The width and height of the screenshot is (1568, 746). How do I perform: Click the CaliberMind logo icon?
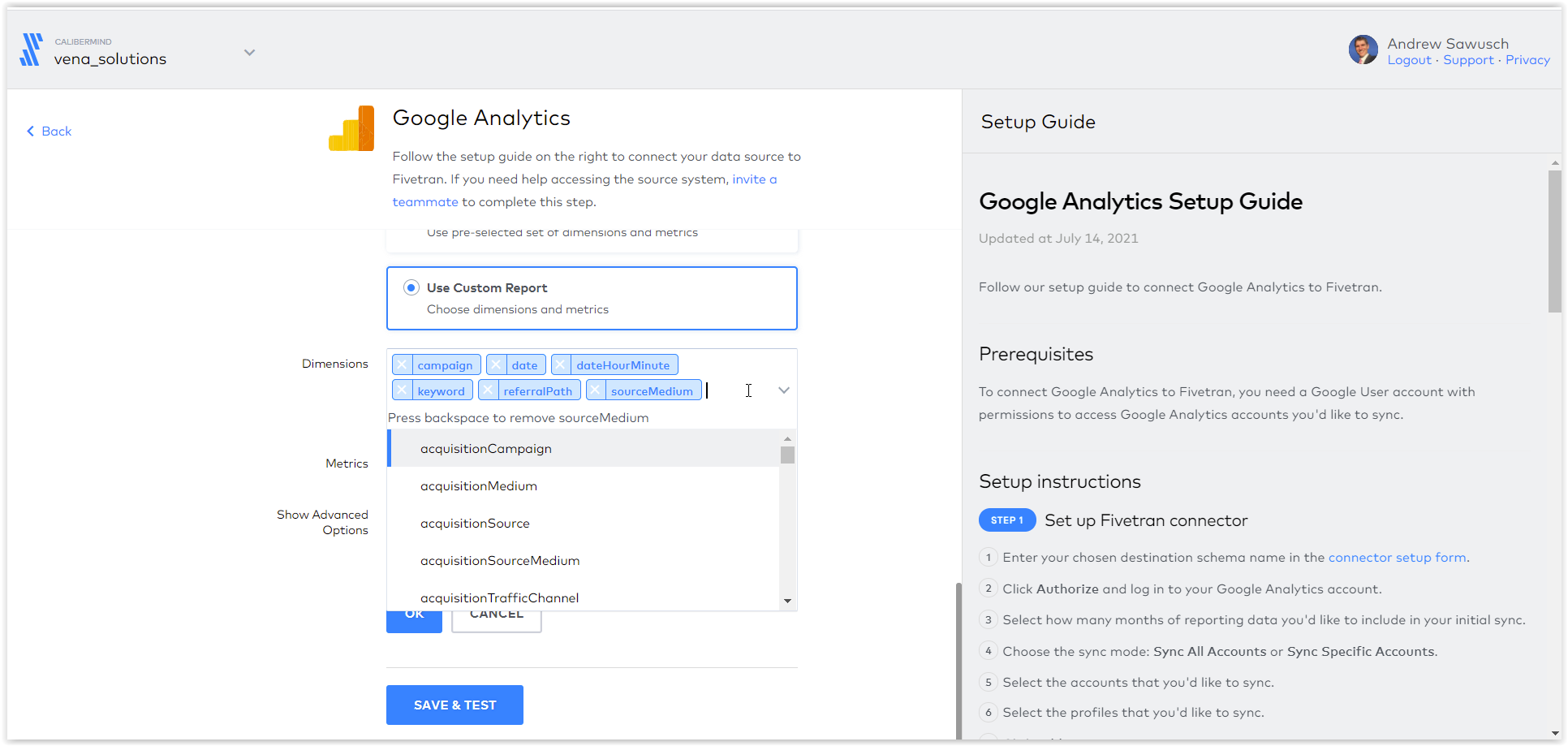32,50
